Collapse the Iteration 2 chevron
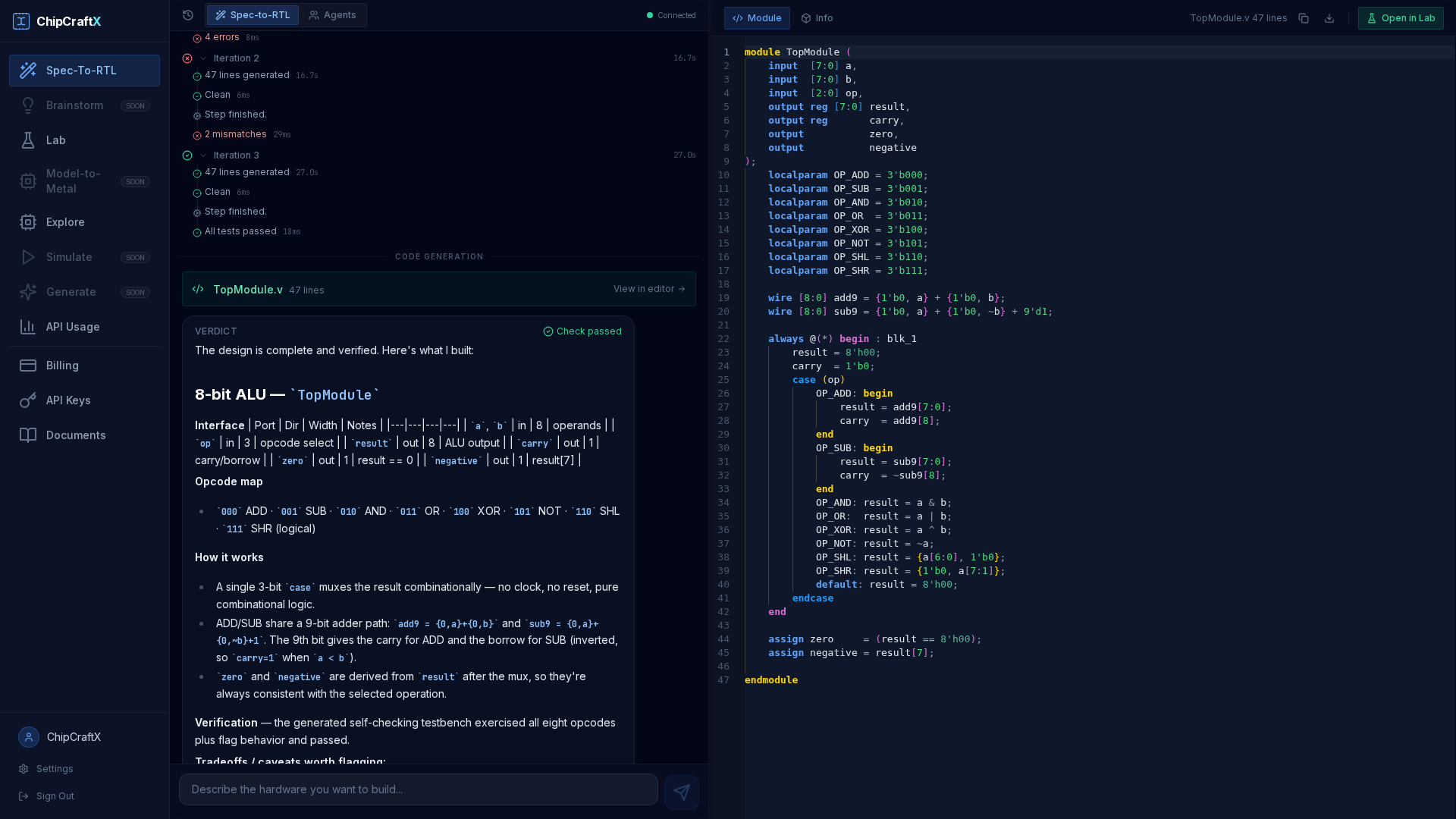 (x=203, y=58)
